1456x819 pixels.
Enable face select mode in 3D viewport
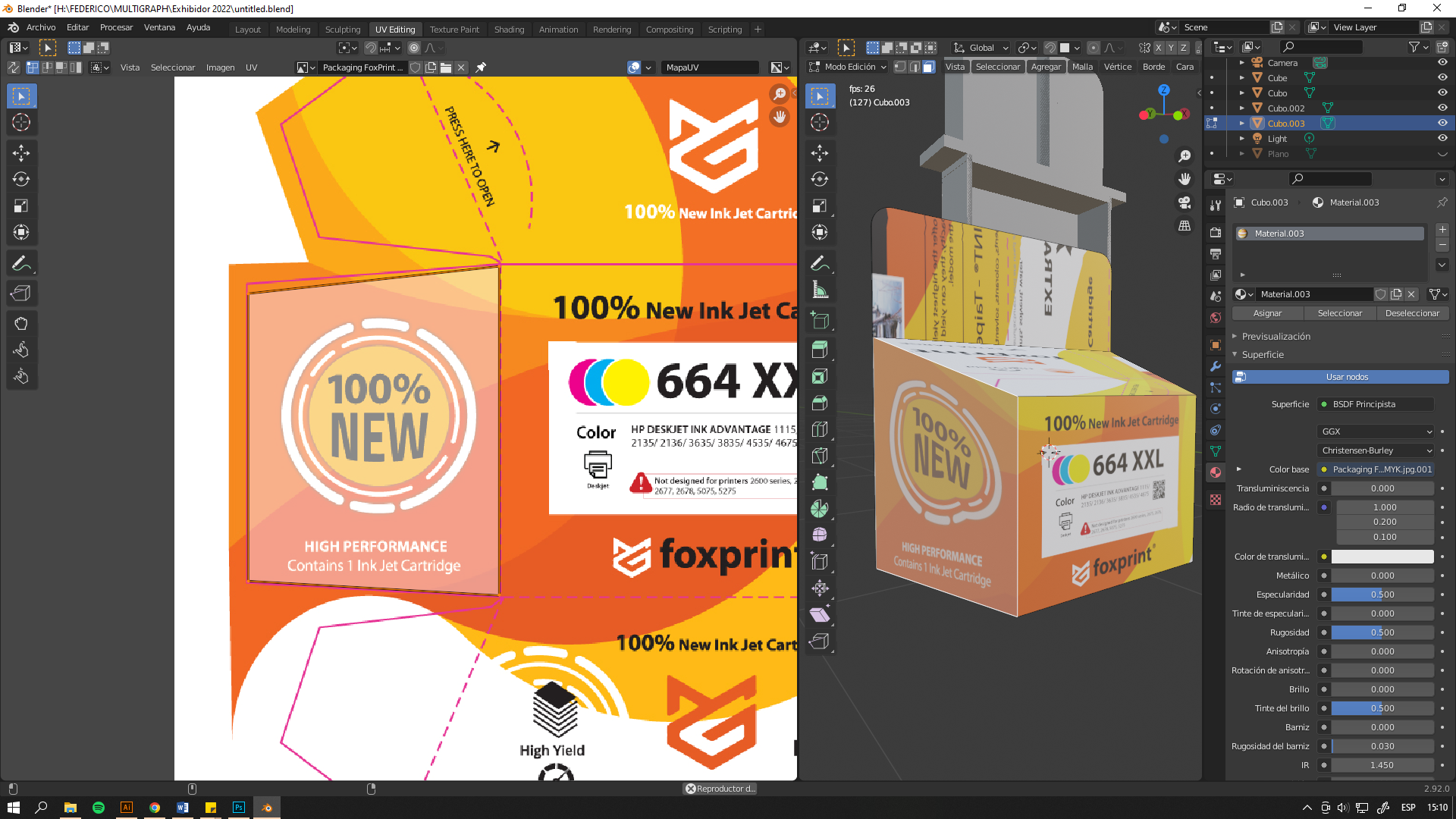click(x=928, y=67)
